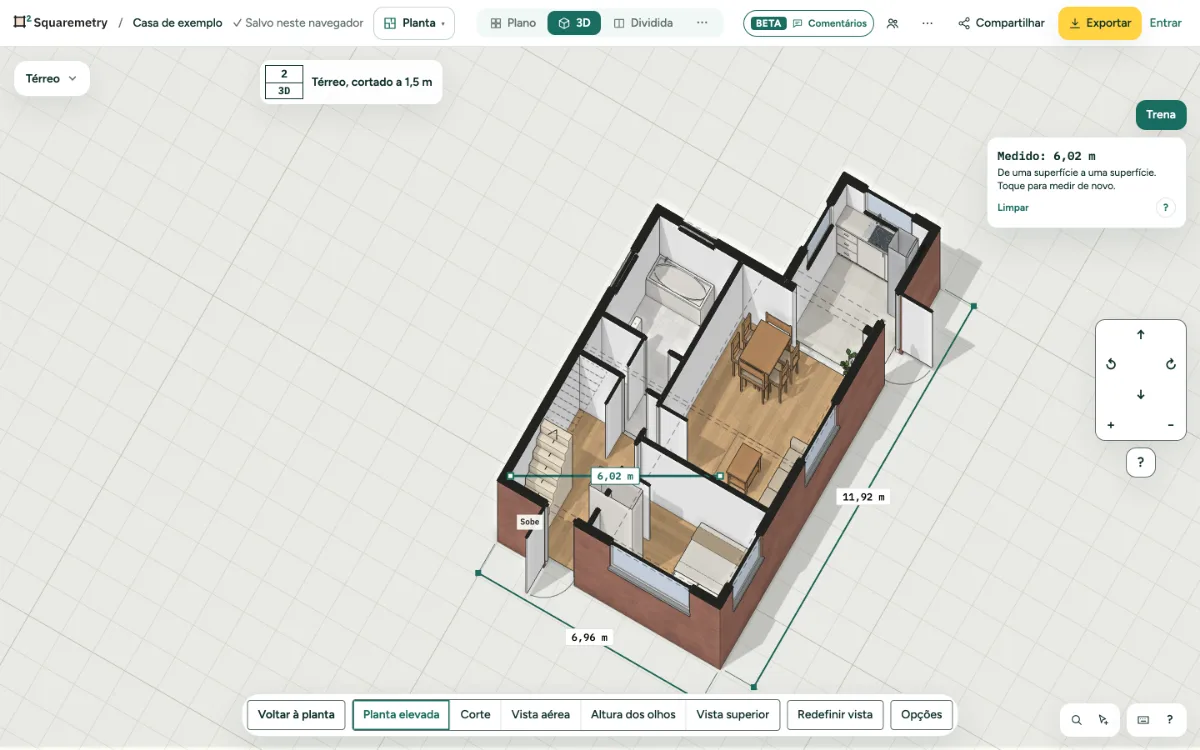Screen dimensions: 1200x750
Task: Open help below the navigation pad
Action: click(1141, 463)
